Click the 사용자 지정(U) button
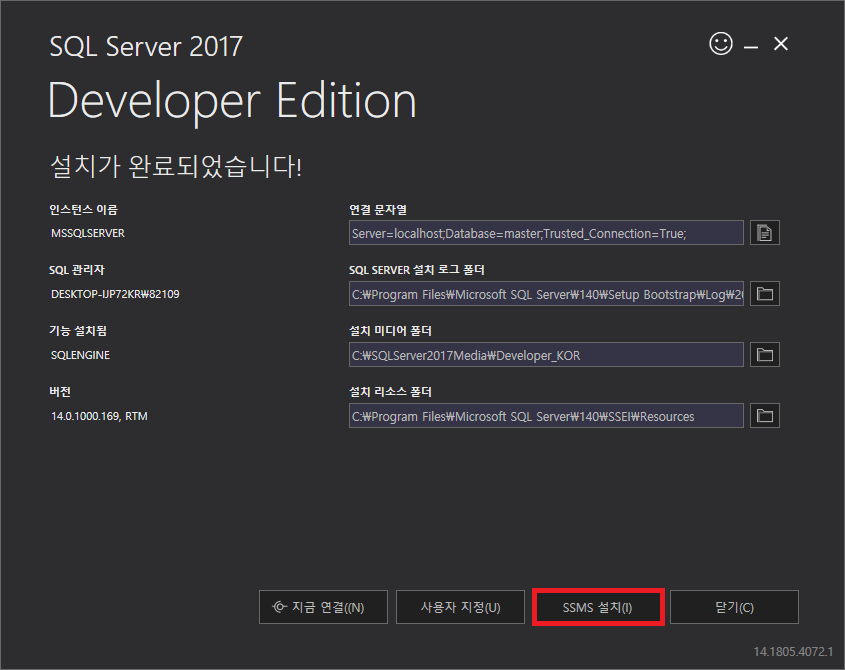Screen dimensions: 845x670 click(460, 607)
